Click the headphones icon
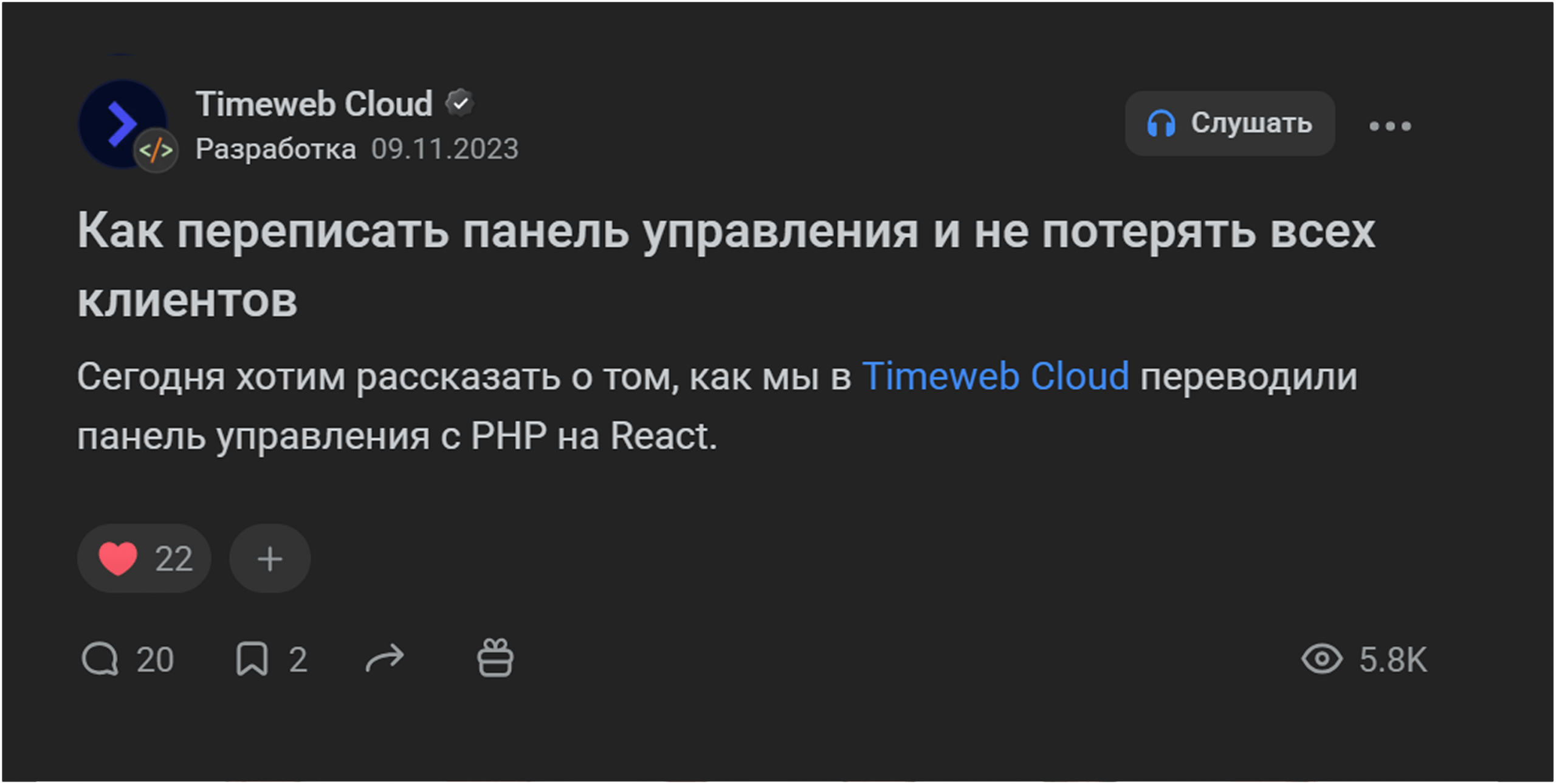Image resolution: width=1556 pixels, height=784 pixels. (1160, 124)
